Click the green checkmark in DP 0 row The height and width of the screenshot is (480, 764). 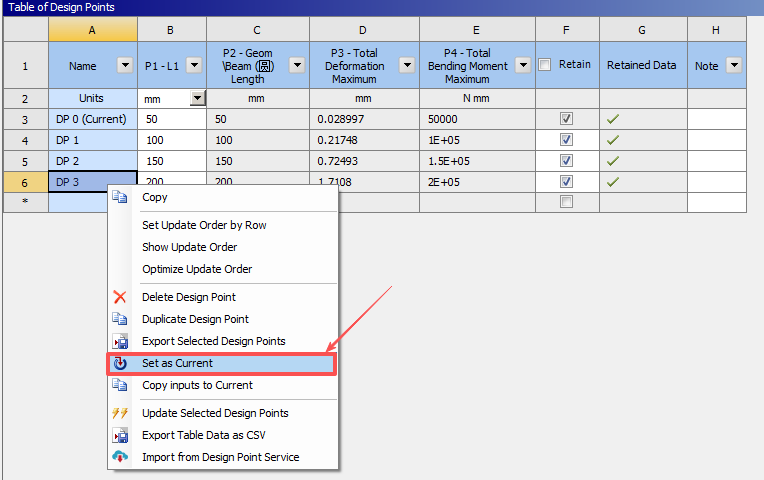[x=613, y=119]
